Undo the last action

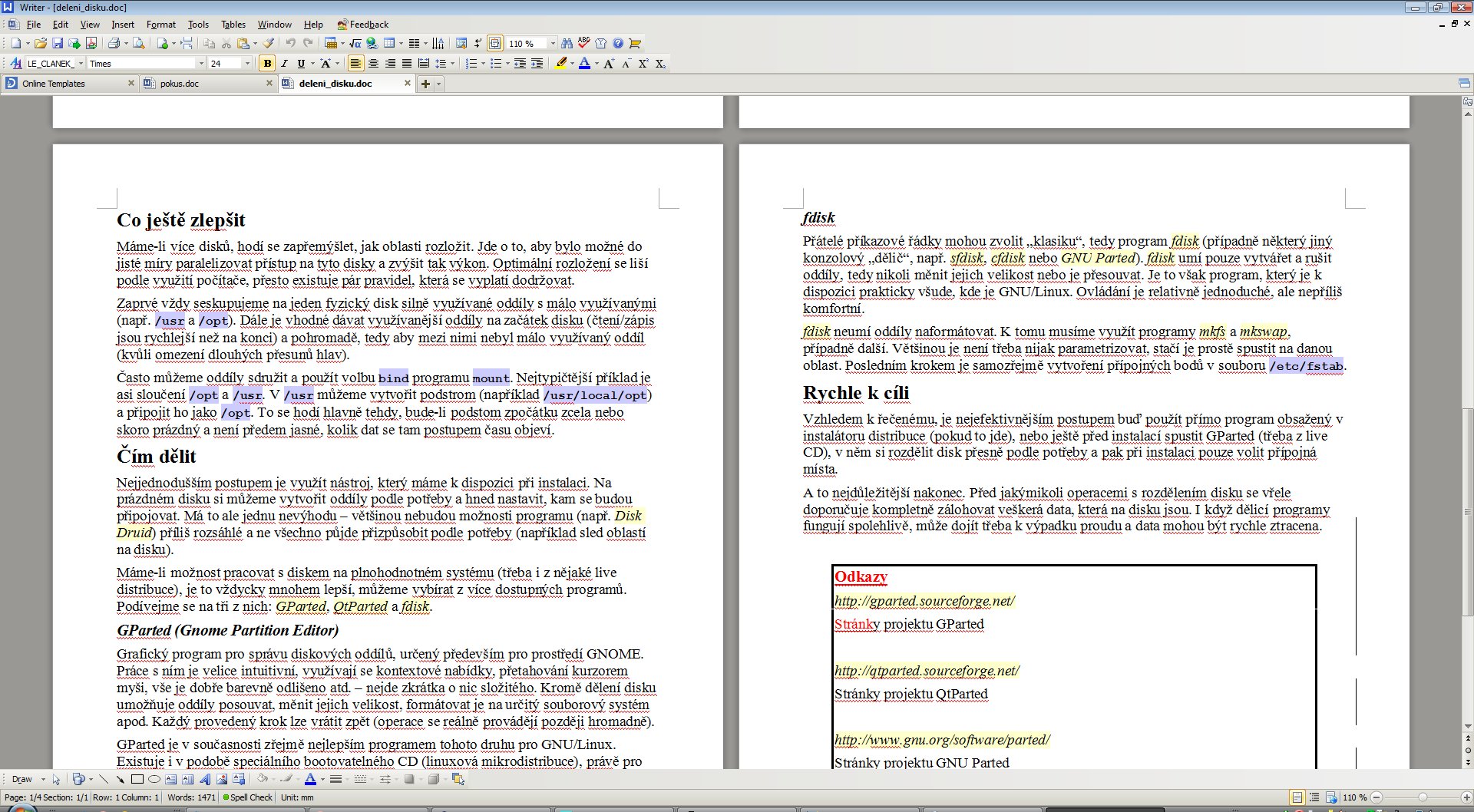[x=291, y=44]
